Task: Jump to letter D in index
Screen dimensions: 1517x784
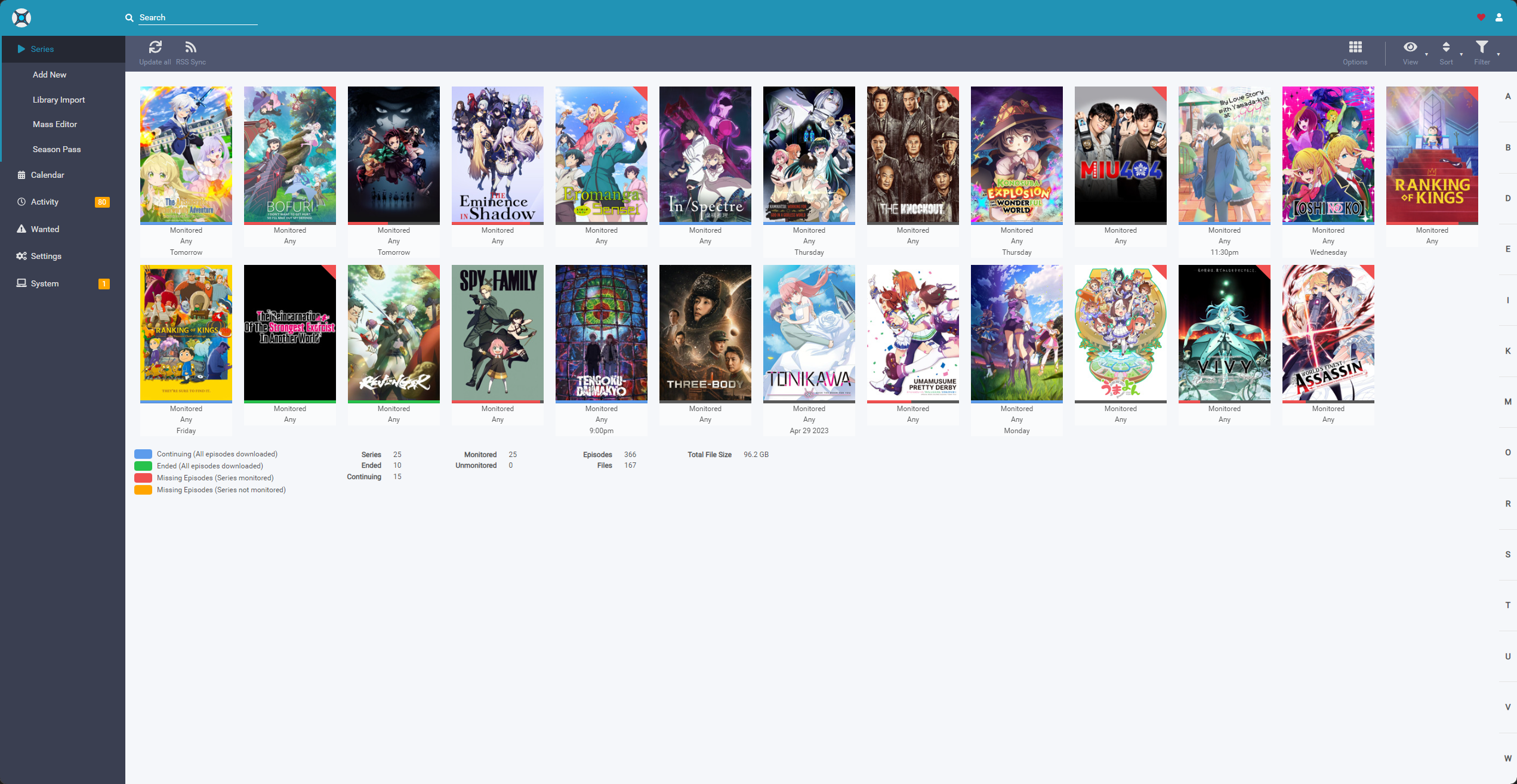Action: (x=1508, y=198)
